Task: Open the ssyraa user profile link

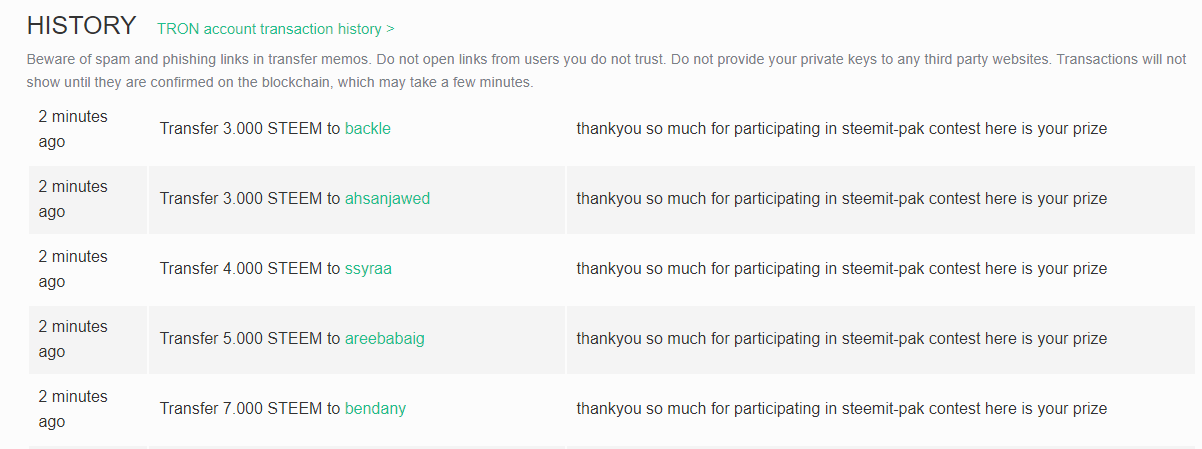Action: pos(368,269)
